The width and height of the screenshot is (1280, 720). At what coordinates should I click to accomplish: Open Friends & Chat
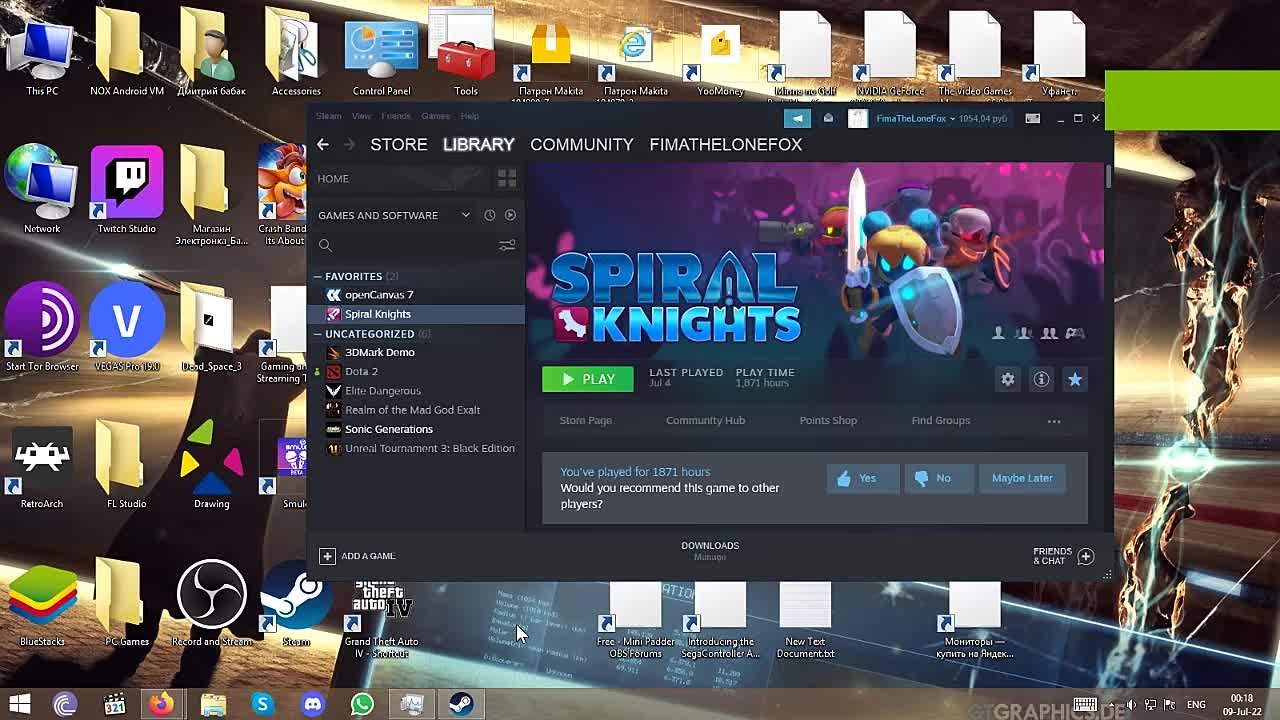(1064, 556)
